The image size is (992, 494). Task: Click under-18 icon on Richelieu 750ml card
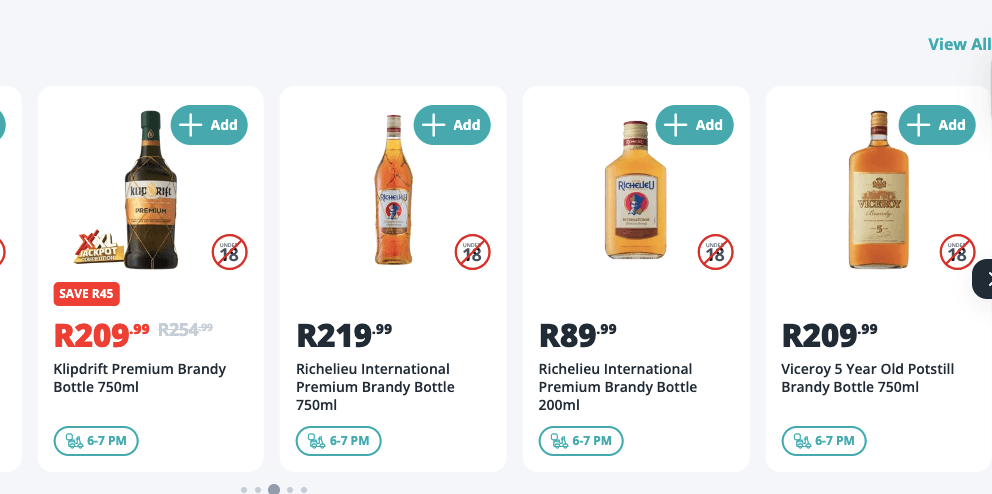click(472, 252)
